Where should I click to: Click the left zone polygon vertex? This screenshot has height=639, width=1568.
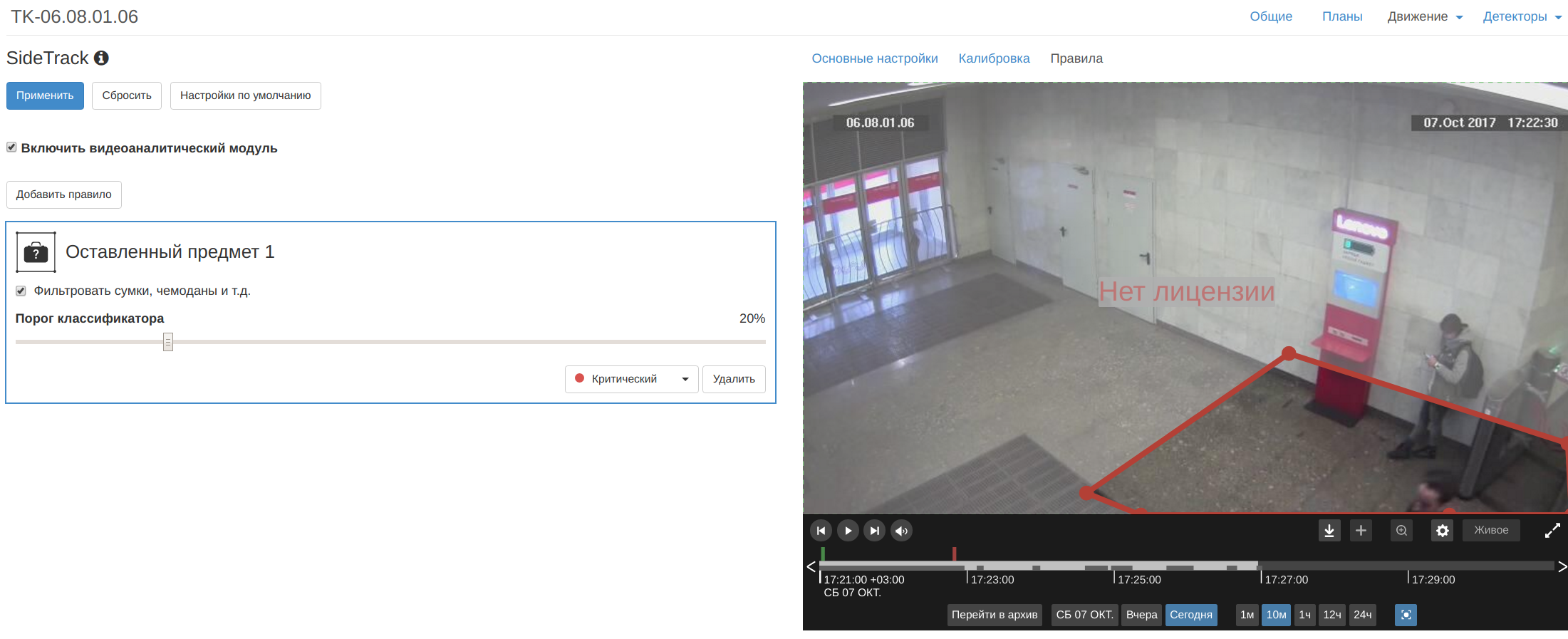(x=1086, y=492)
